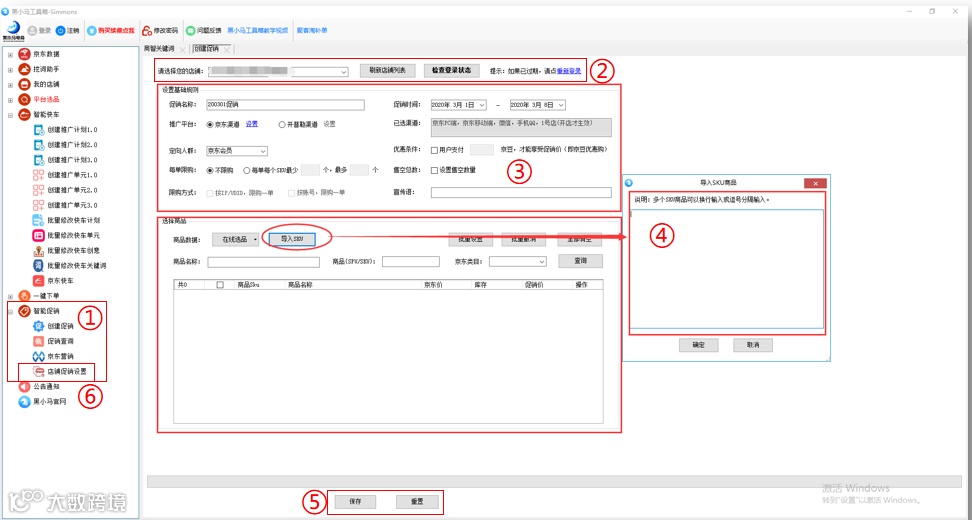
Task: Click the 创建推广计划3.0 icon
Action: point(38,160)
